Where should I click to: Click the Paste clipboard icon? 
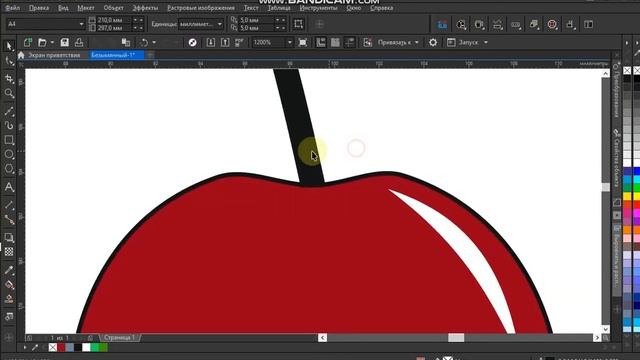click(x=126, y=42)
